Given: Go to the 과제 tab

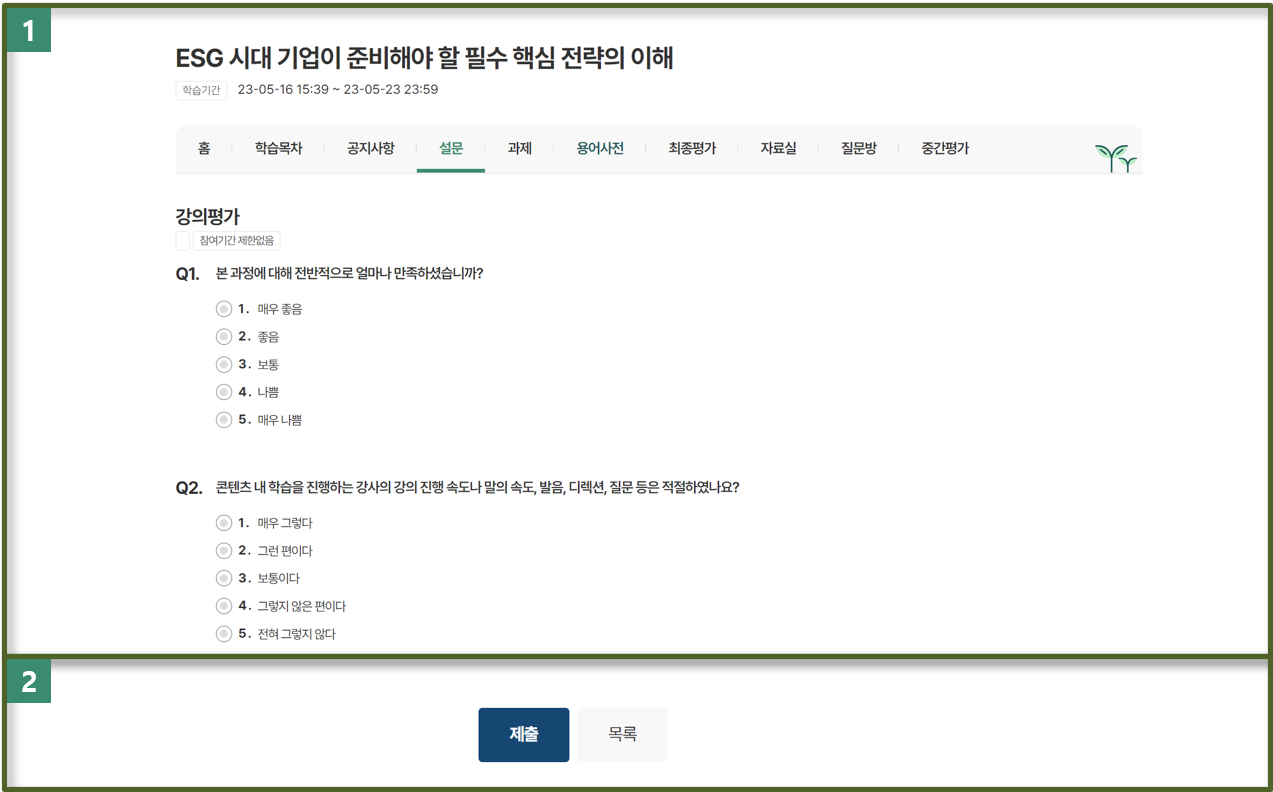Looking at the screenshot, I should [520, 148].
